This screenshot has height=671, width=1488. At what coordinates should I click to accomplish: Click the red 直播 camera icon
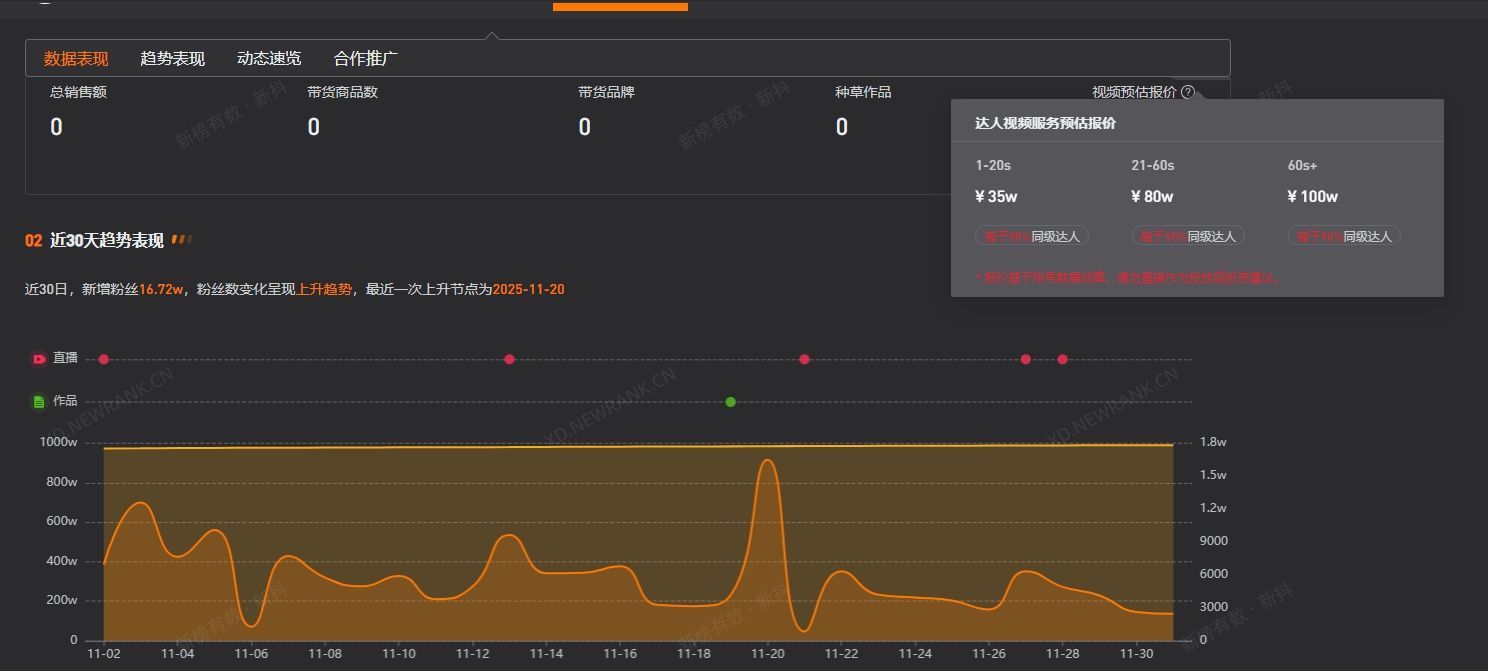pos(39,359)
